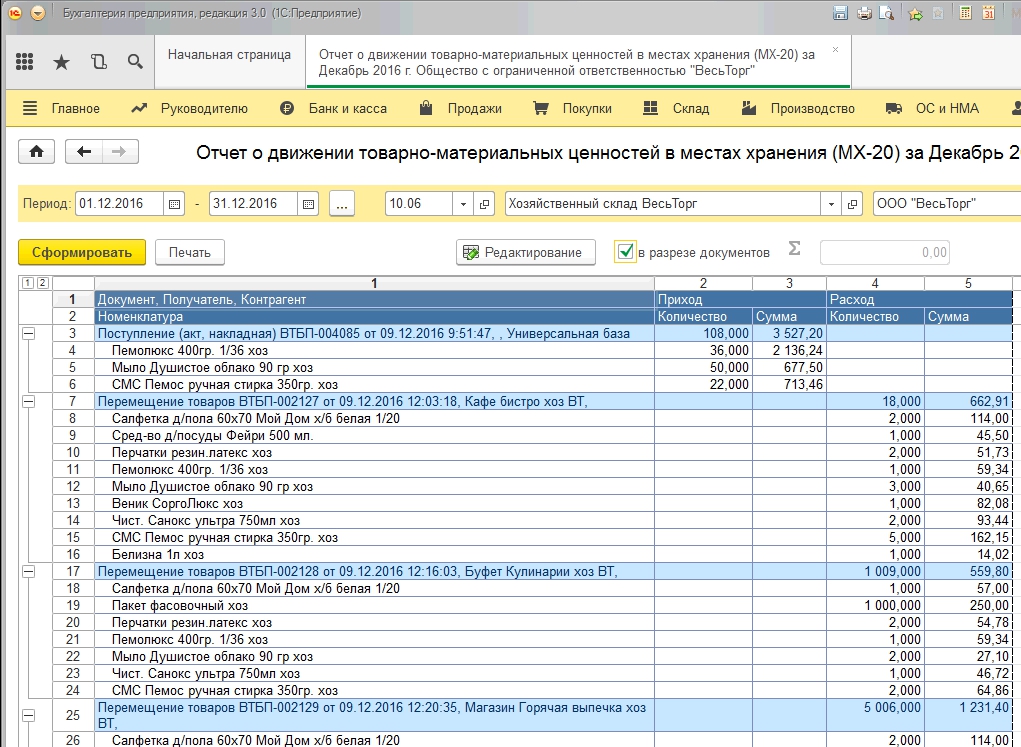The width and height of the screenshot is (1021, 747).
Task: Click the search magnifier icon
Action: 135,62
